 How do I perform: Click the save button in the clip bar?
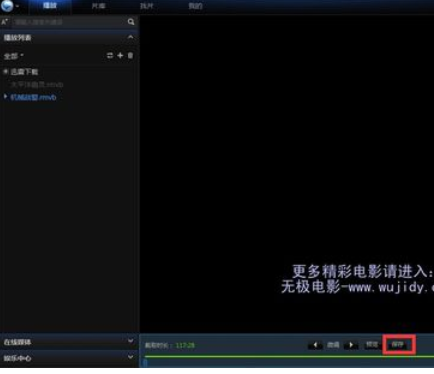(398, 345)
